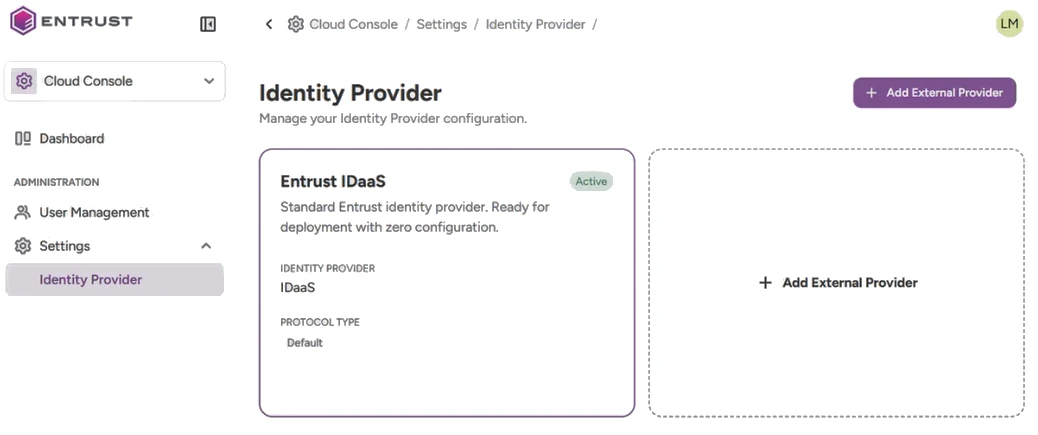Click the Settings gear sidebar icon
This screenshot has width=1038, height=435.
23,246
